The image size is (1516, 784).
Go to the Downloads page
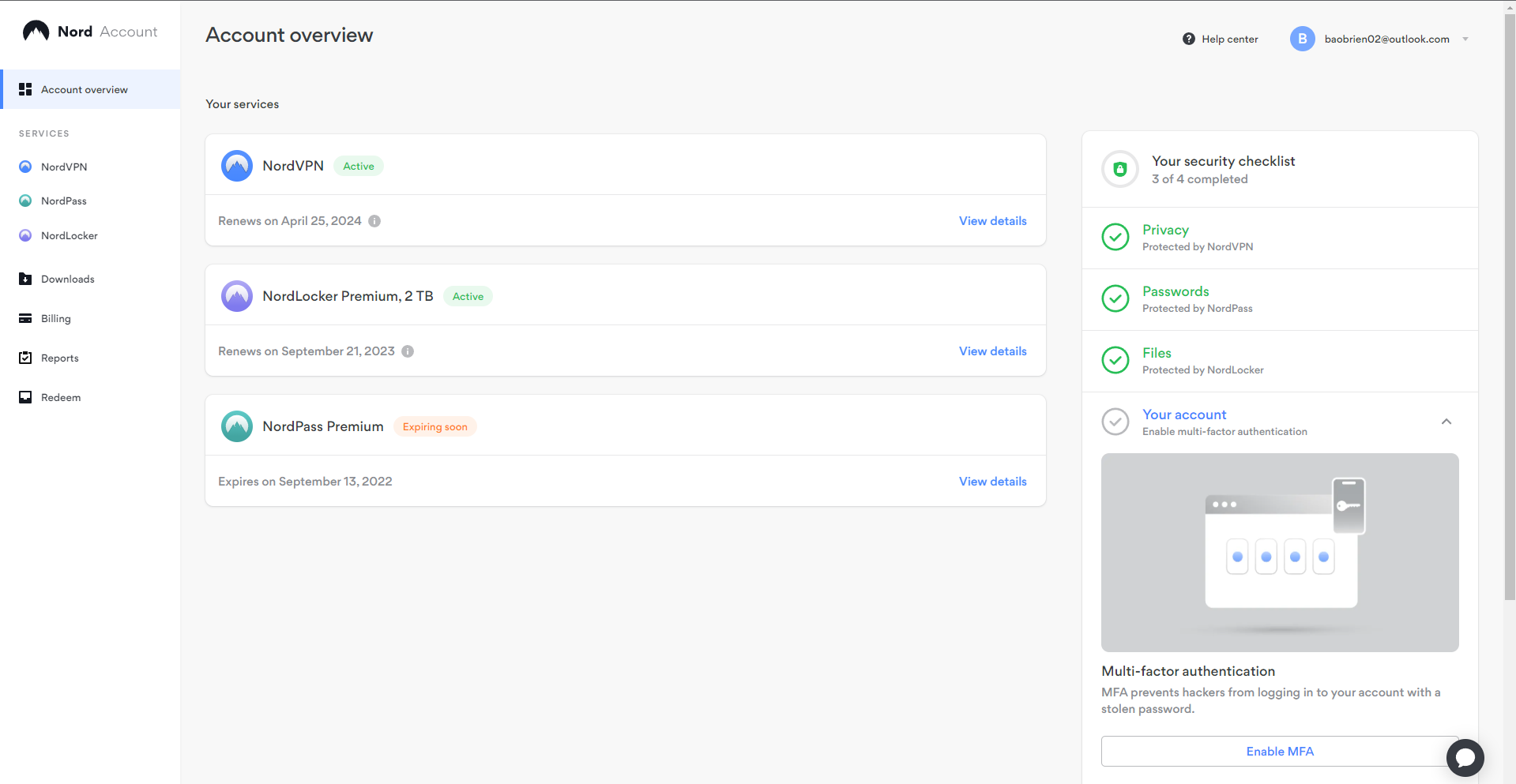(68, 279)
